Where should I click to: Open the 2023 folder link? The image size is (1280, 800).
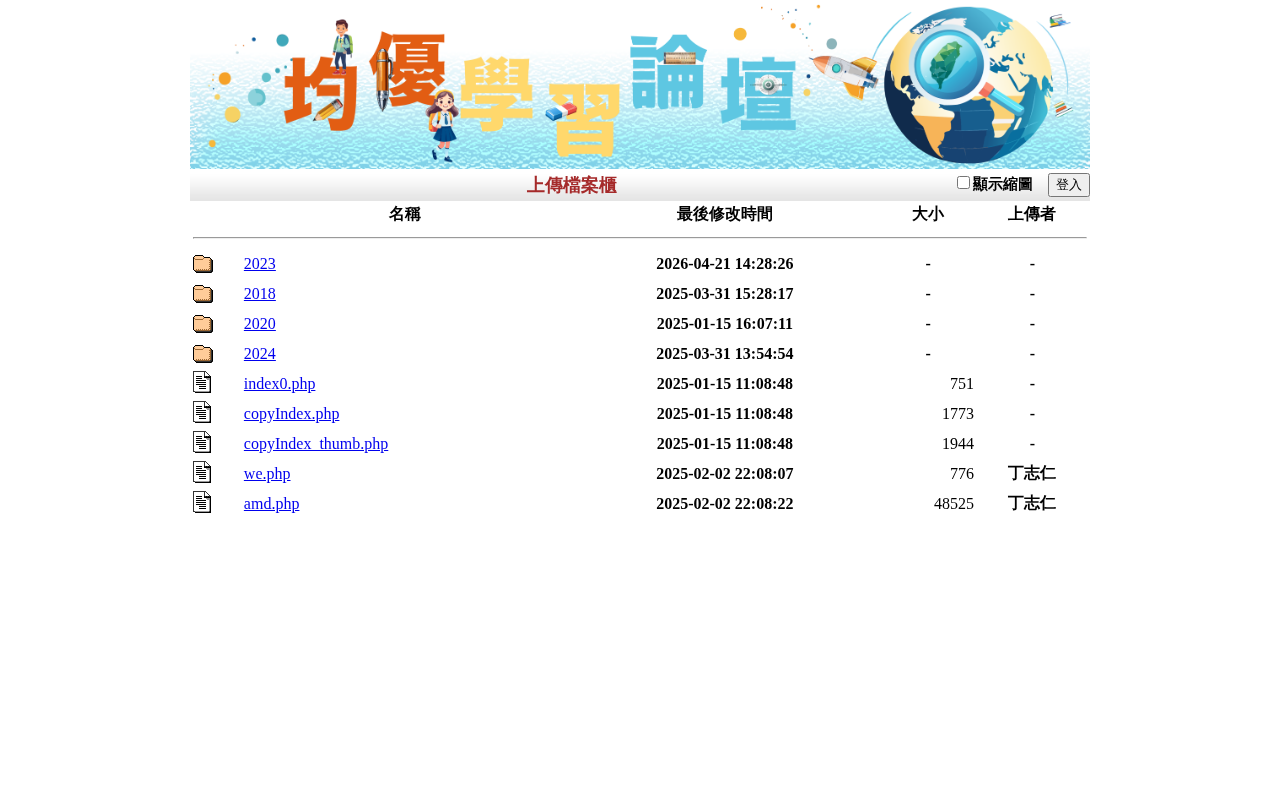[x=260, y=264]
